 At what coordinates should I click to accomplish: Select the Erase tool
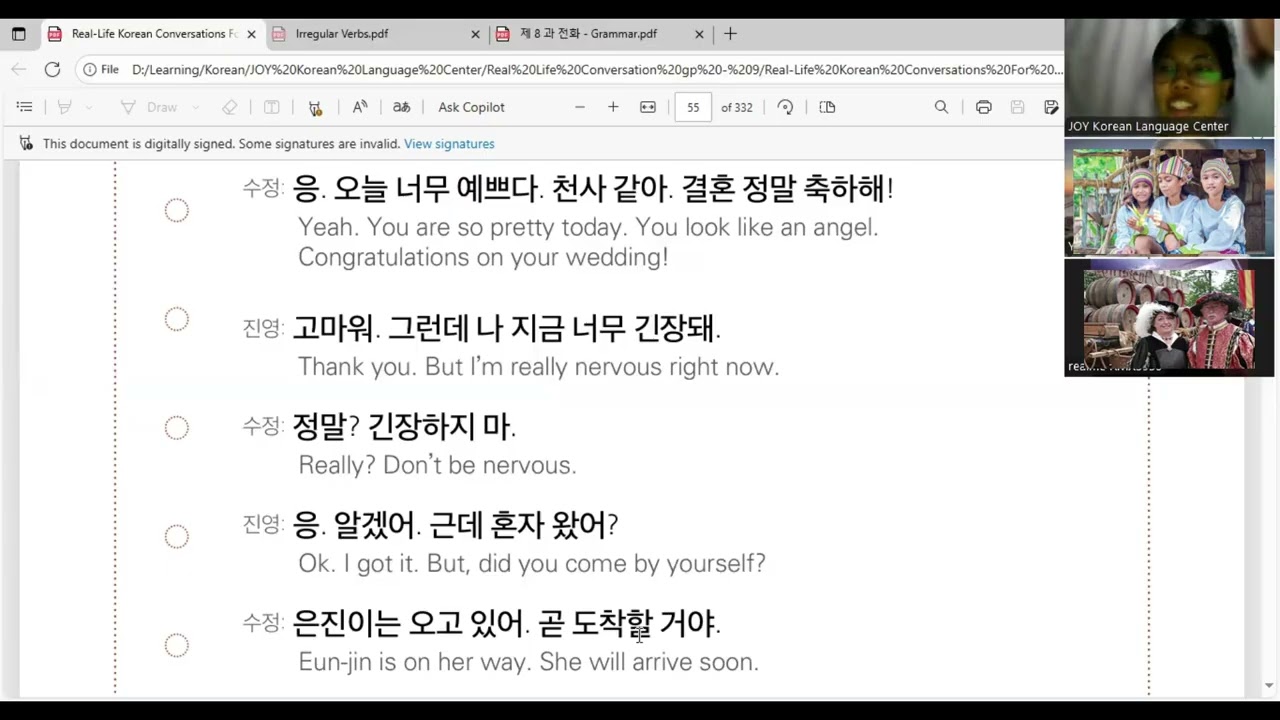coord(230,107)
